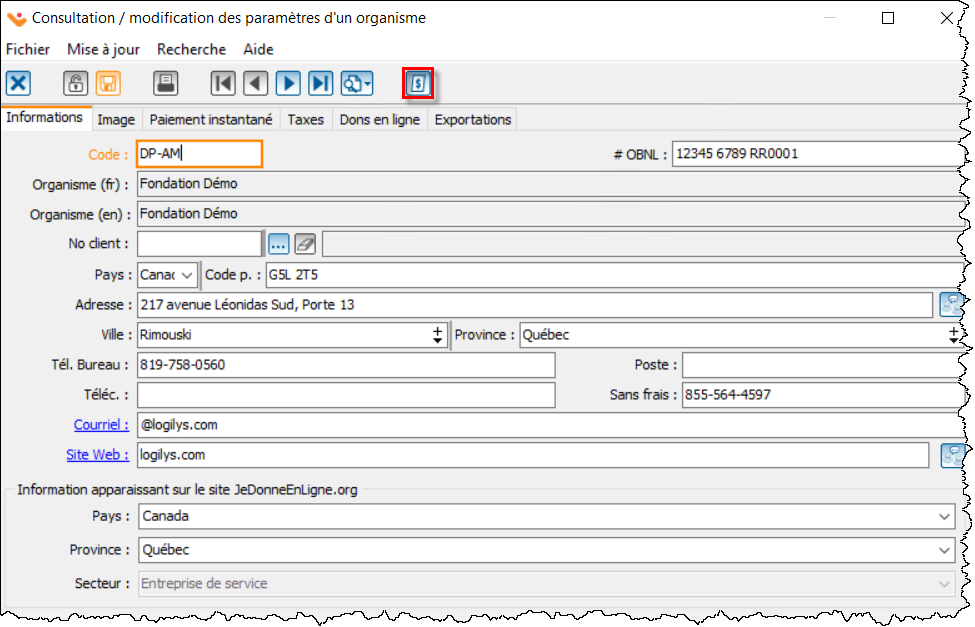Viewport: 975px width, 627px height.
Task: Open the Pays Canada dropdown in JeDonneEnLigne section
Action: click(945, 517)
